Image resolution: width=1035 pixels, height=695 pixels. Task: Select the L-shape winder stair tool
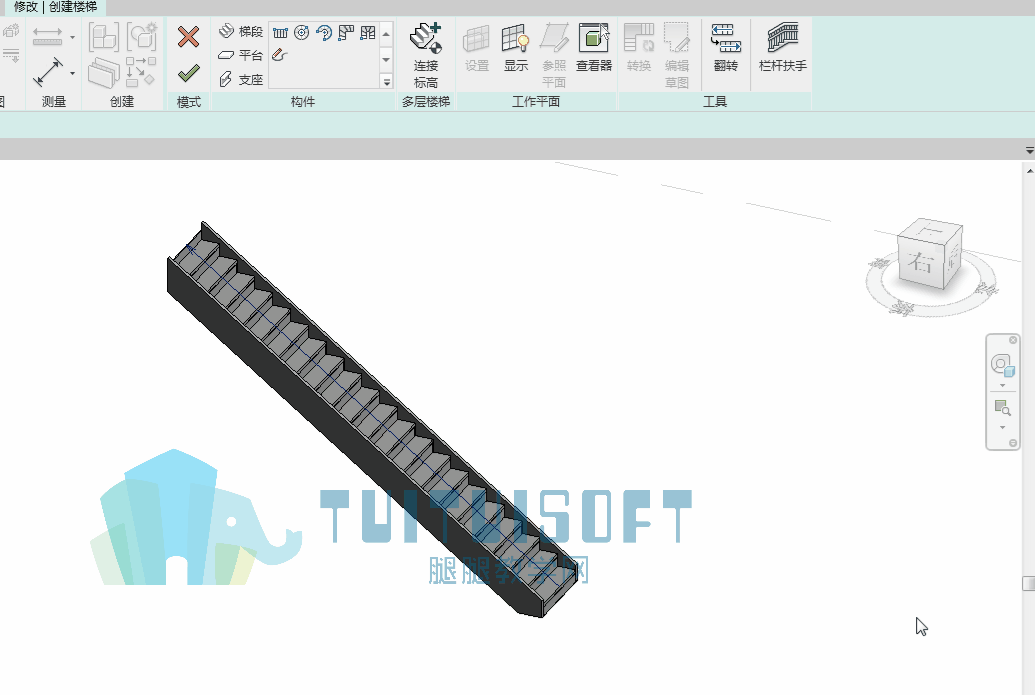[346, 32]
